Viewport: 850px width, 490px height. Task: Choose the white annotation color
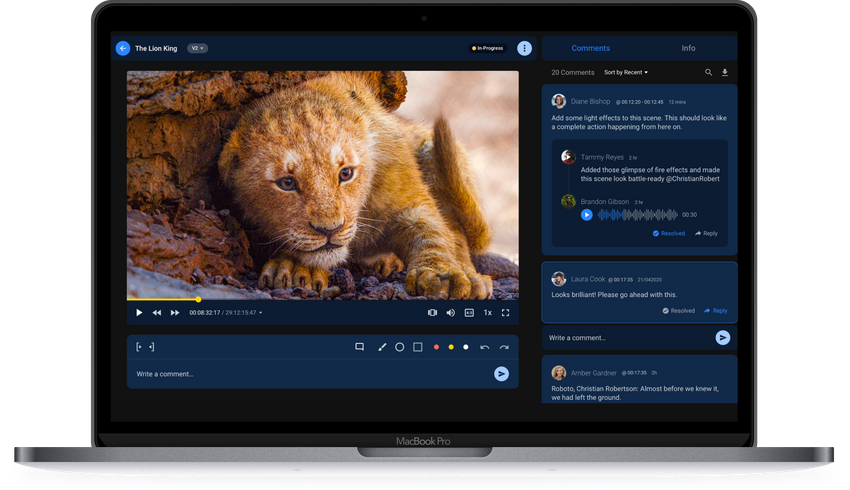(x=466, y=347)
